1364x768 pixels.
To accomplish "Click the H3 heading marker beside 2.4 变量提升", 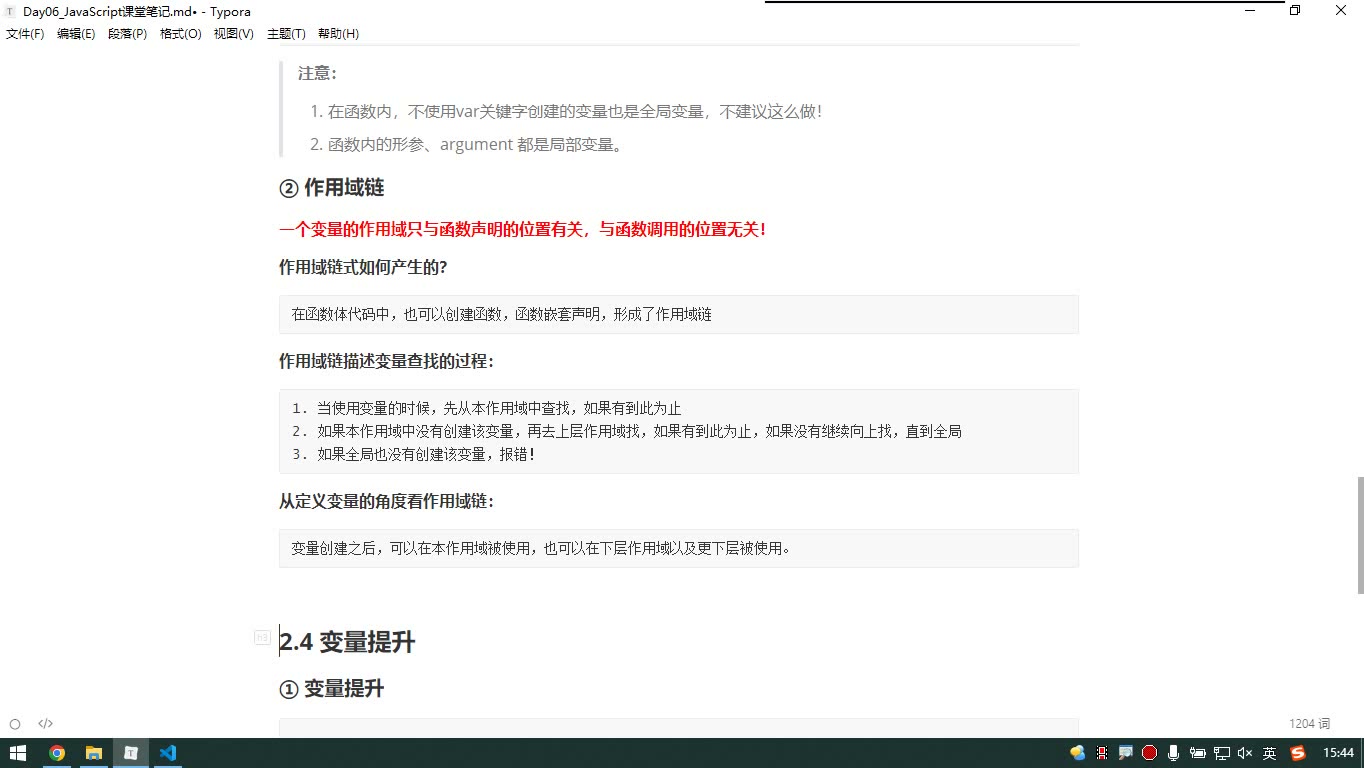I will click(262, 637).
